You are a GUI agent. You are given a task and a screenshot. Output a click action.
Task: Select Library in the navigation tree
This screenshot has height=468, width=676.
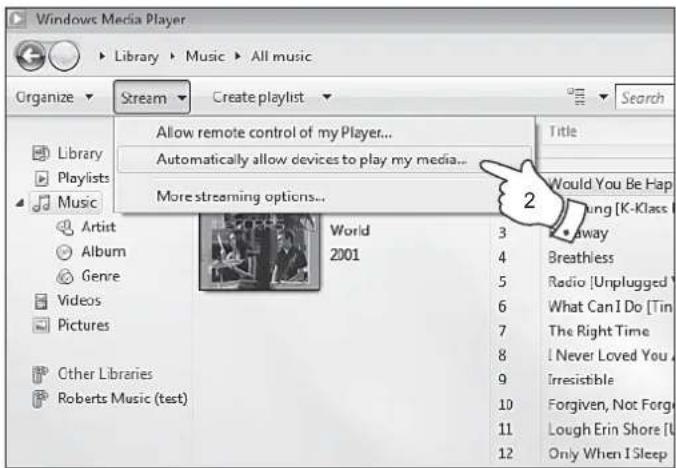click(80, 153)
